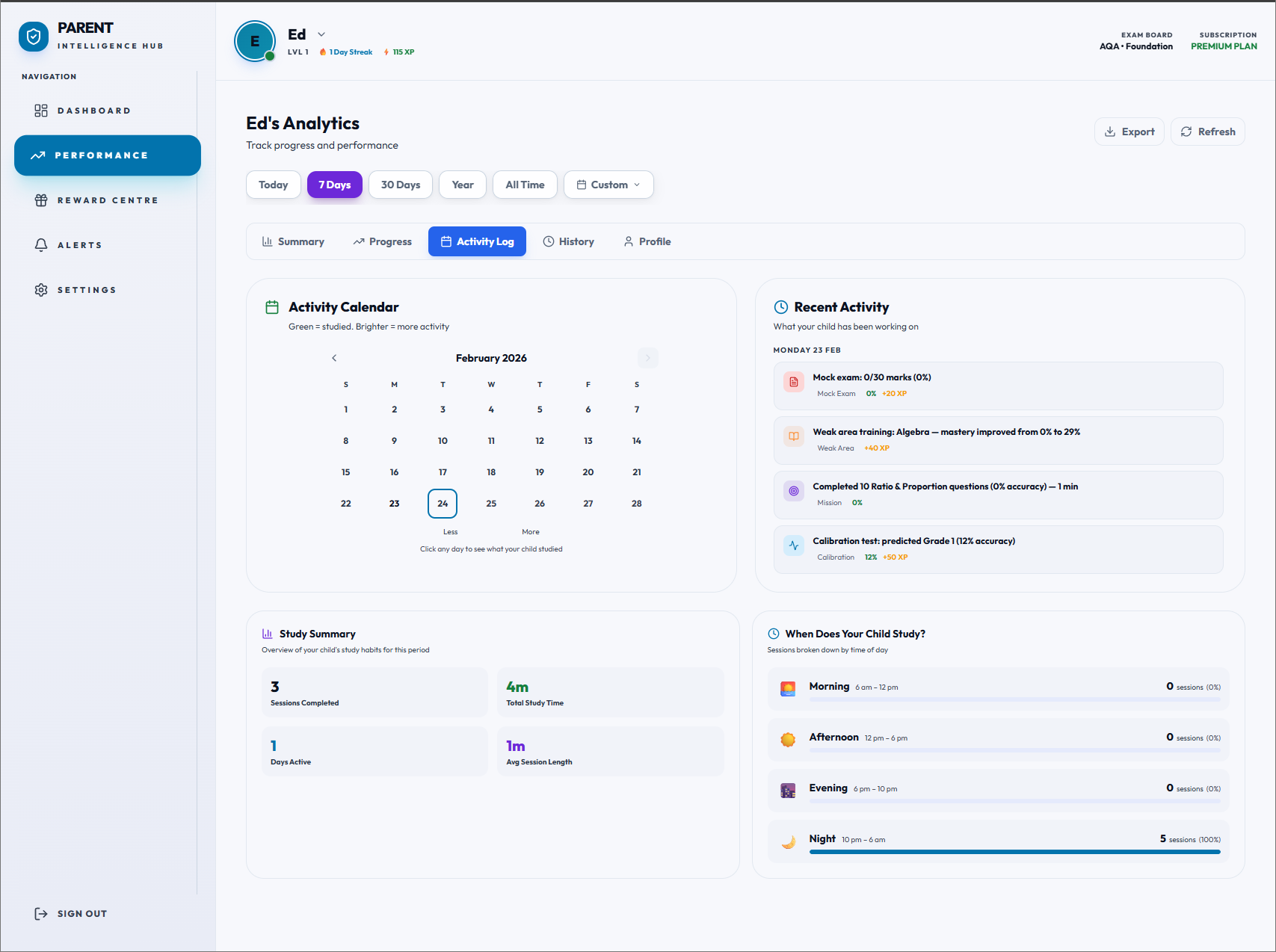Click the Sign Out arrow icon
1276x952 pixels.
pyautogui.click(x=41, y=913)
